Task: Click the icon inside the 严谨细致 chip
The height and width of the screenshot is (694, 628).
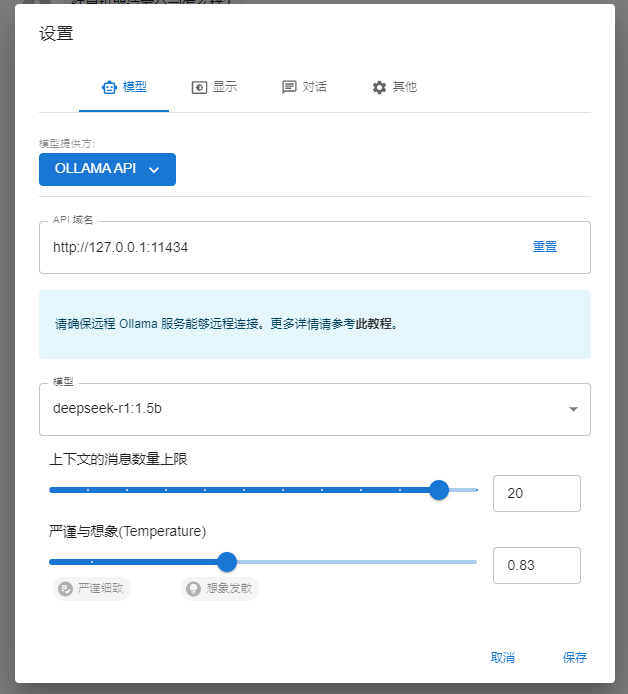Action: (x=65, y=589)
